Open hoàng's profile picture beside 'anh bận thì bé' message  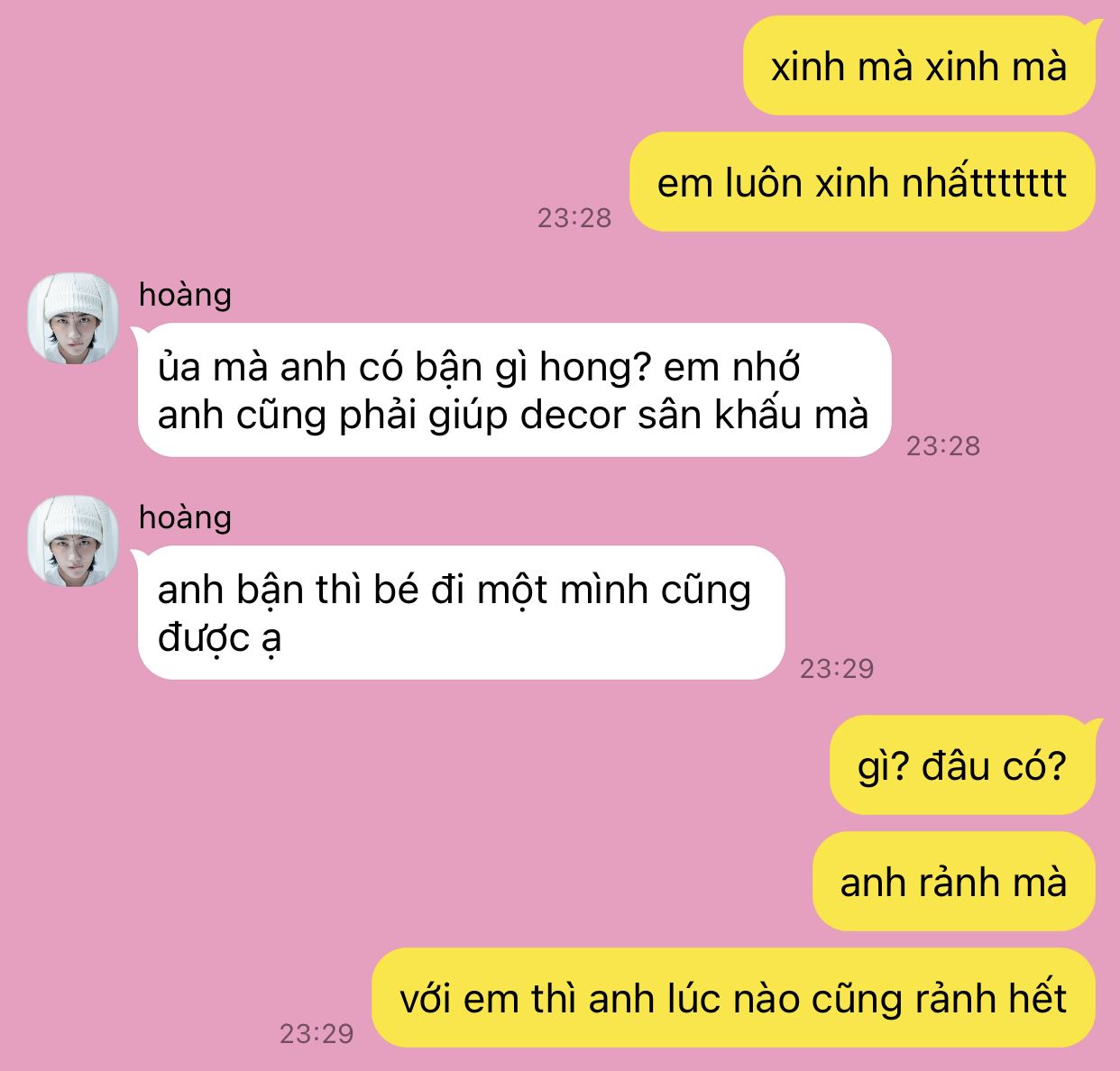pos(73,541)
